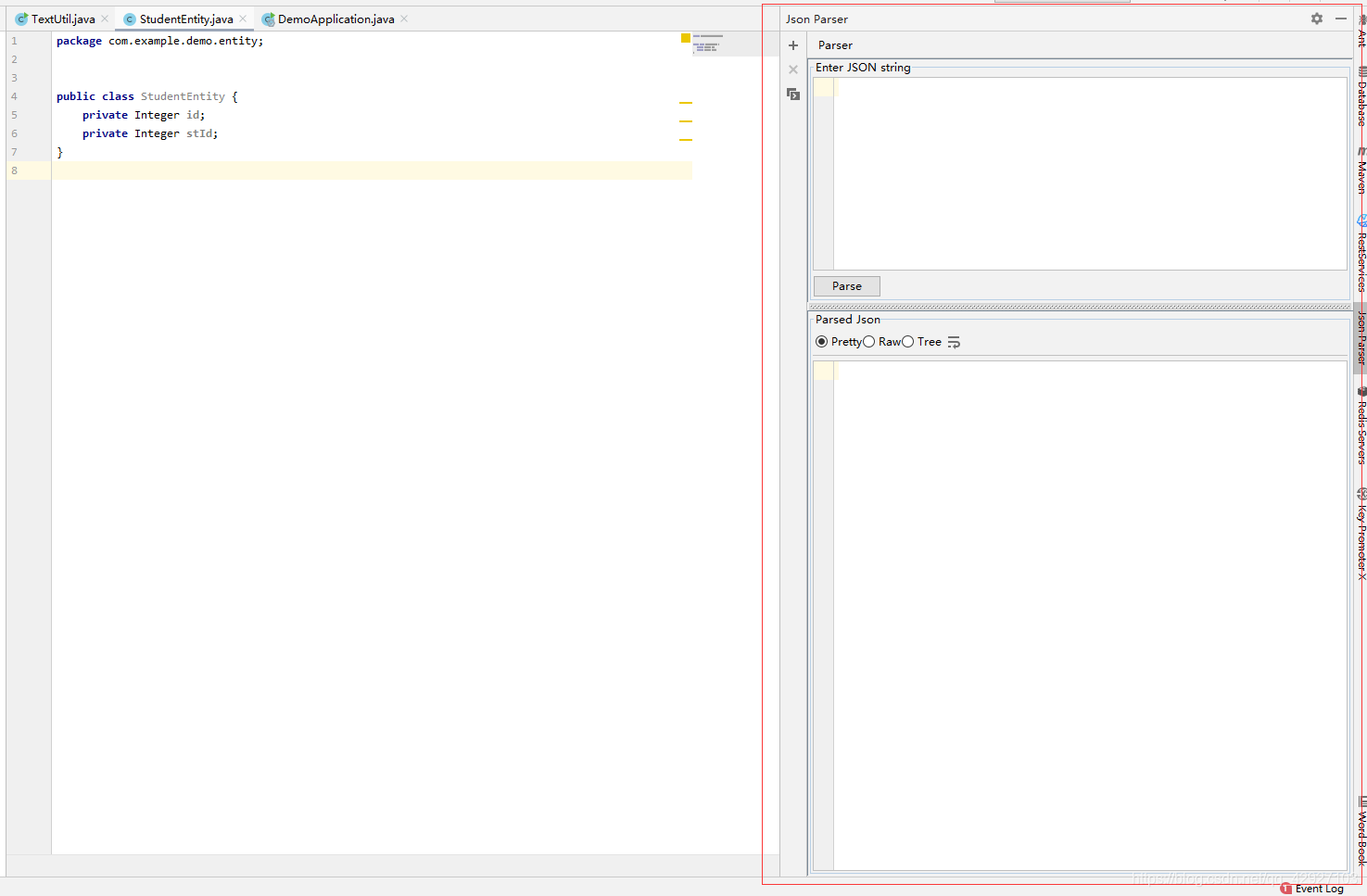Screen dimensions: 1367x896
Task: Toggle soft wrap icon next to Tree
Action: pos(955,343)
